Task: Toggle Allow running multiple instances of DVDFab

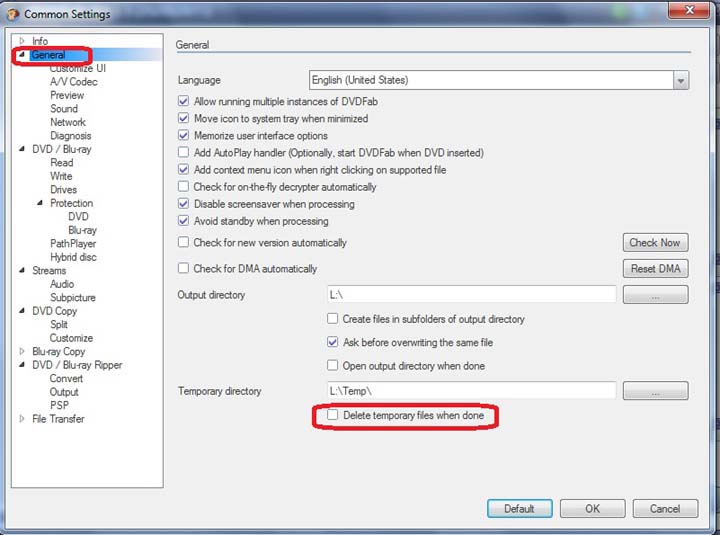Action: [183, 101]
